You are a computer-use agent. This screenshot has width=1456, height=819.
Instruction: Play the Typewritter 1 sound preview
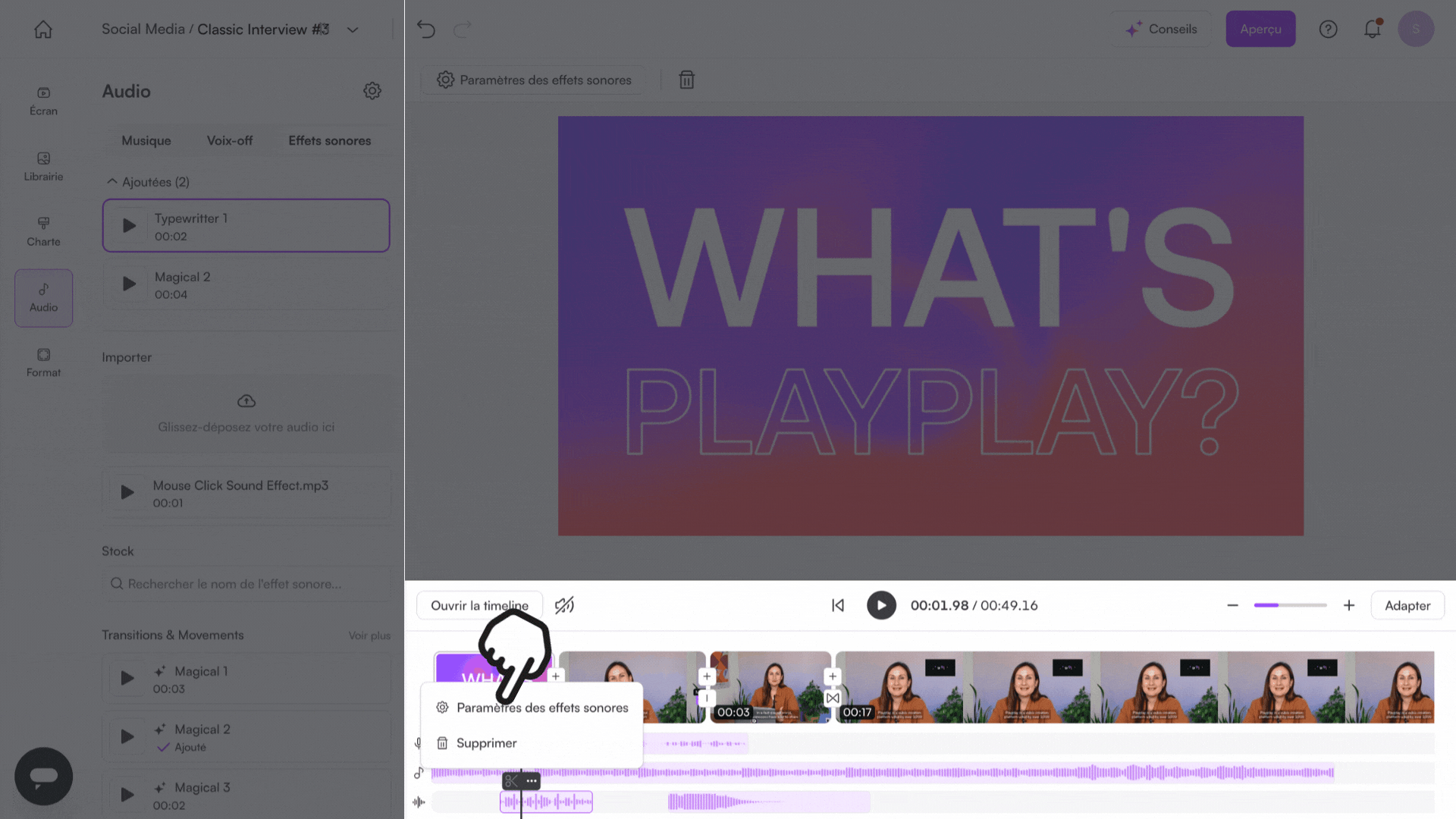129,226
